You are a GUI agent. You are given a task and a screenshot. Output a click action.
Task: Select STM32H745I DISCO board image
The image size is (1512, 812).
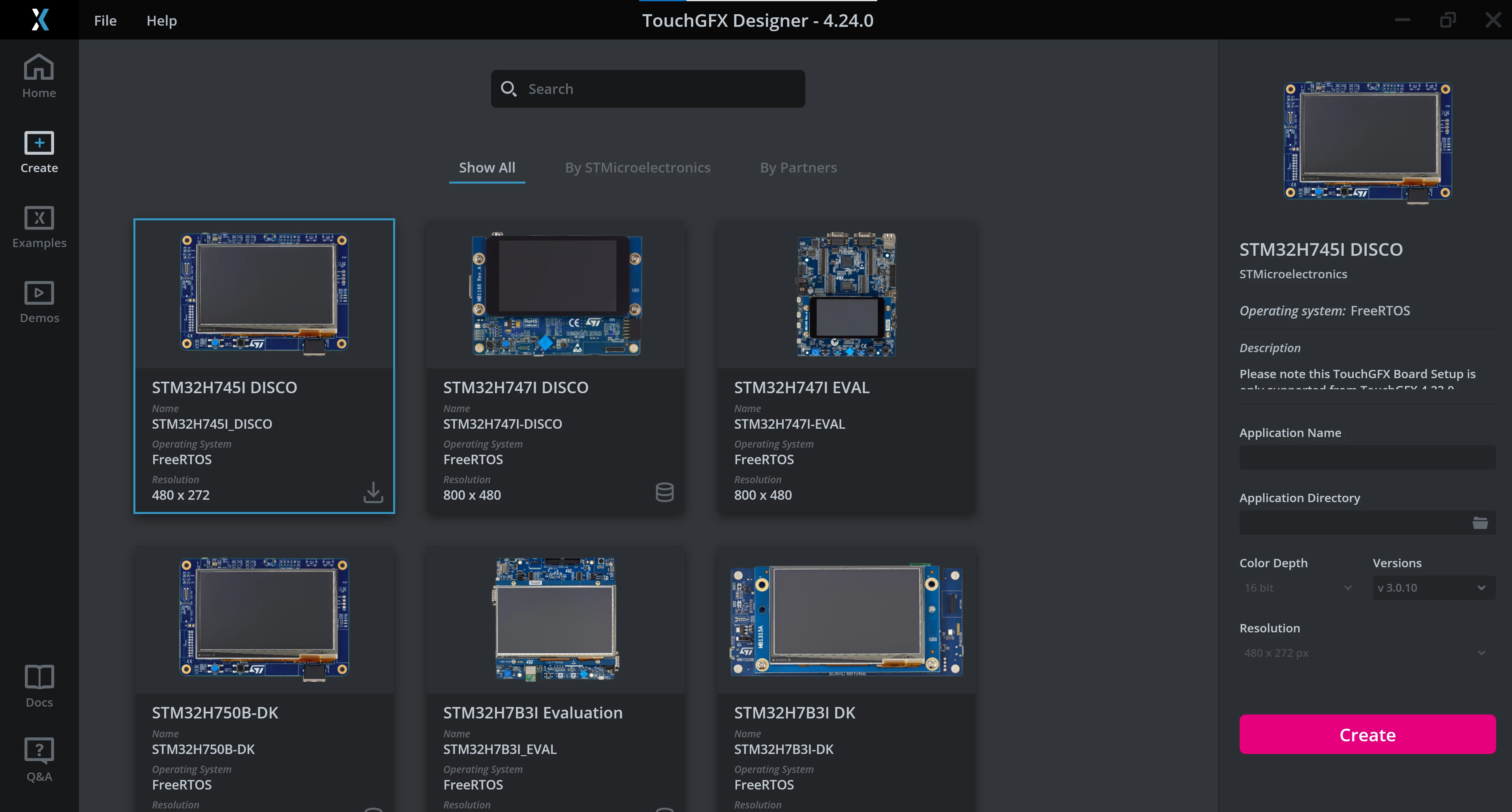(264, 294)
